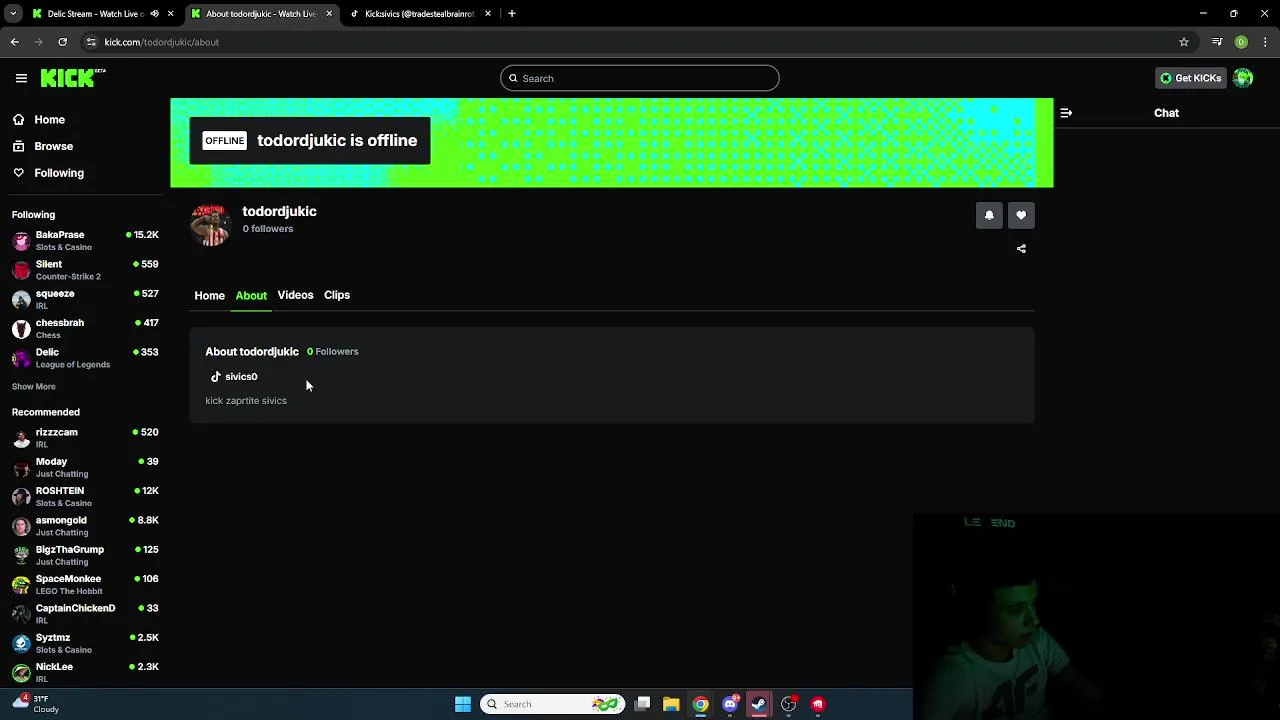Expand Show More in Following list

point(34,387)
